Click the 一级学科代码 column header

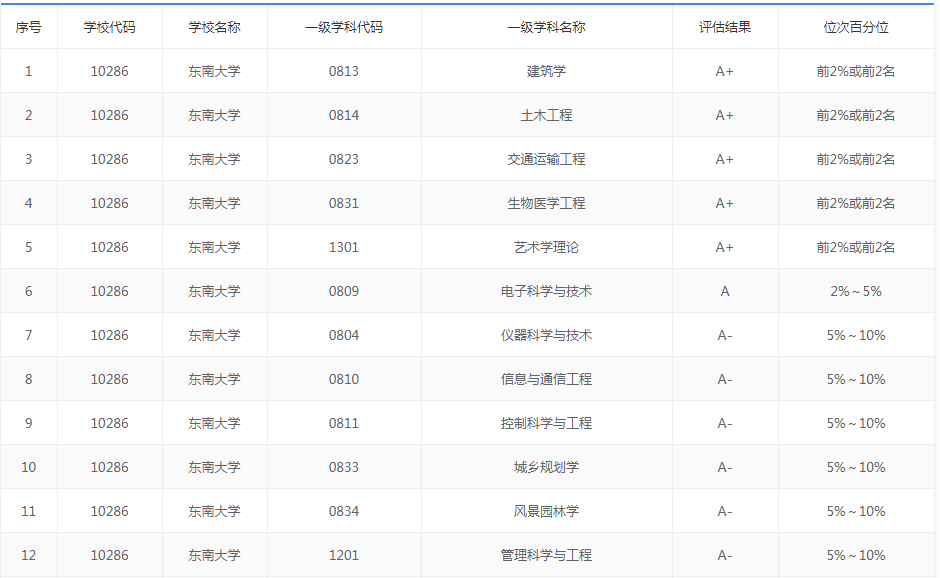[343, 27]
